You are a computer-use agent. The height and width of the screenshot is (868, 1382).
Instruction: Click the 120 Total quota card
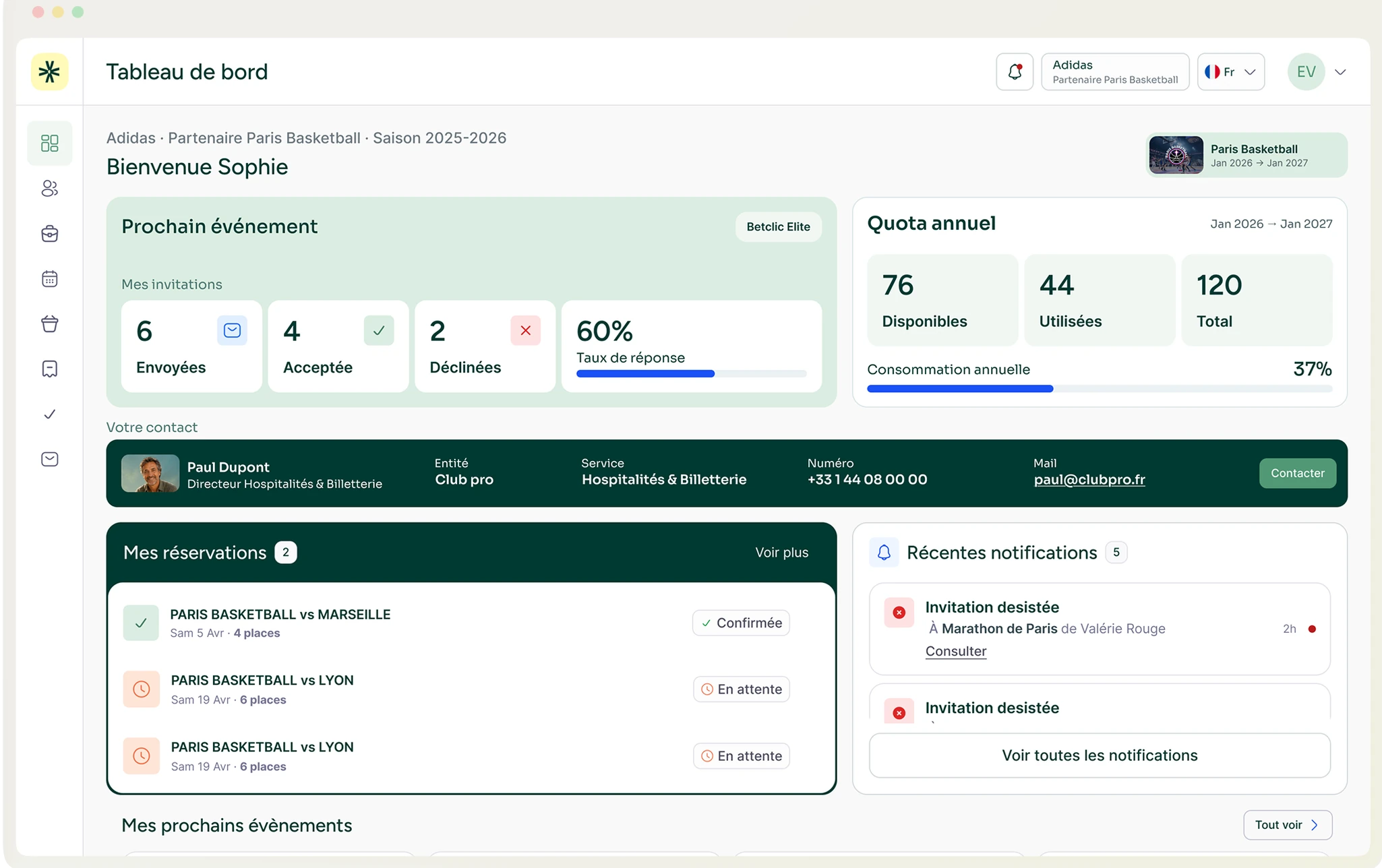coord(1257,300)
